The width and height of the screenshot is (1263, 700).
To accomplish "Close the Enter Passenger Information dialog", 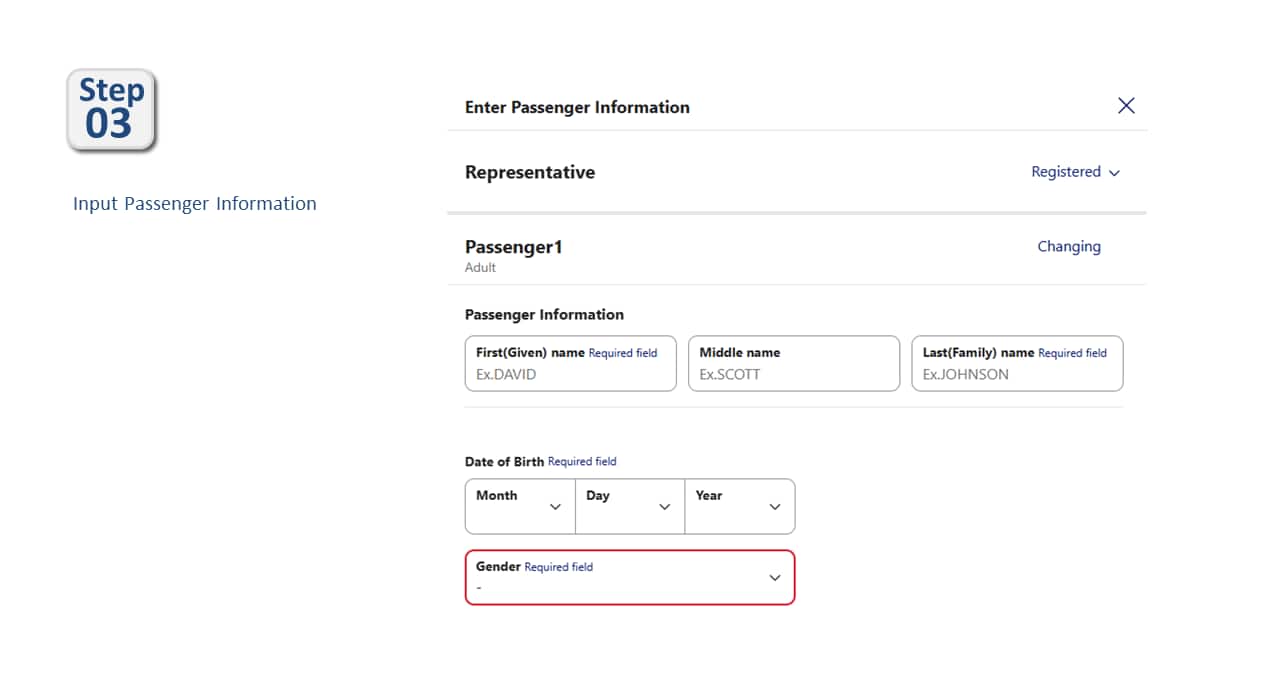I will [1126, 105].
